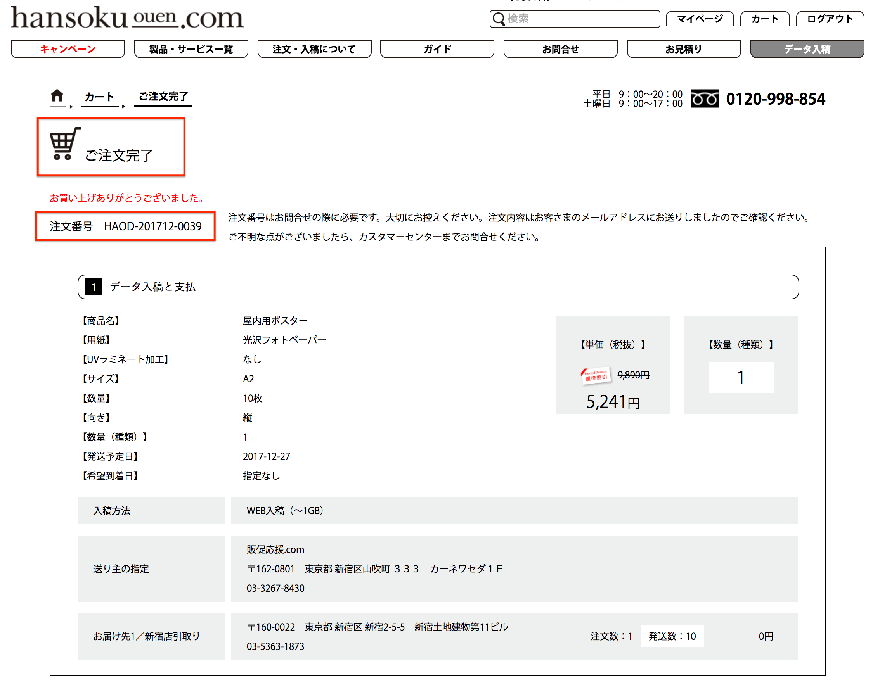Click the 数量 quantity box showing 1

coord(741,378)
